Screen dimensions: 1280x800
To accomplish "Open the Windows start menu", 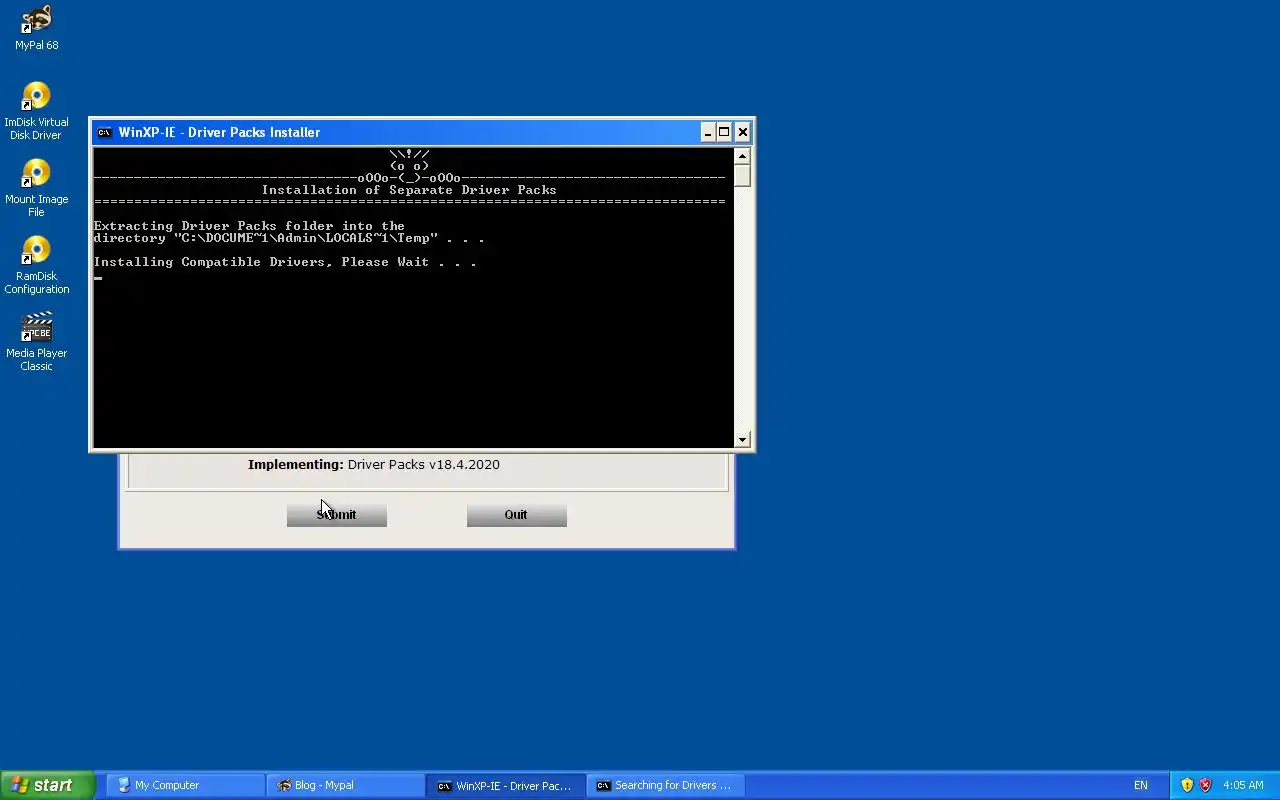I will 47,785.
